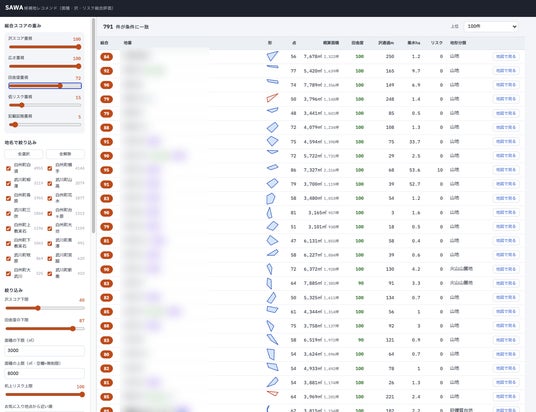Click the 全選択 select-all places button
Viewport: 536px width, 412px height.
point(24,154)
